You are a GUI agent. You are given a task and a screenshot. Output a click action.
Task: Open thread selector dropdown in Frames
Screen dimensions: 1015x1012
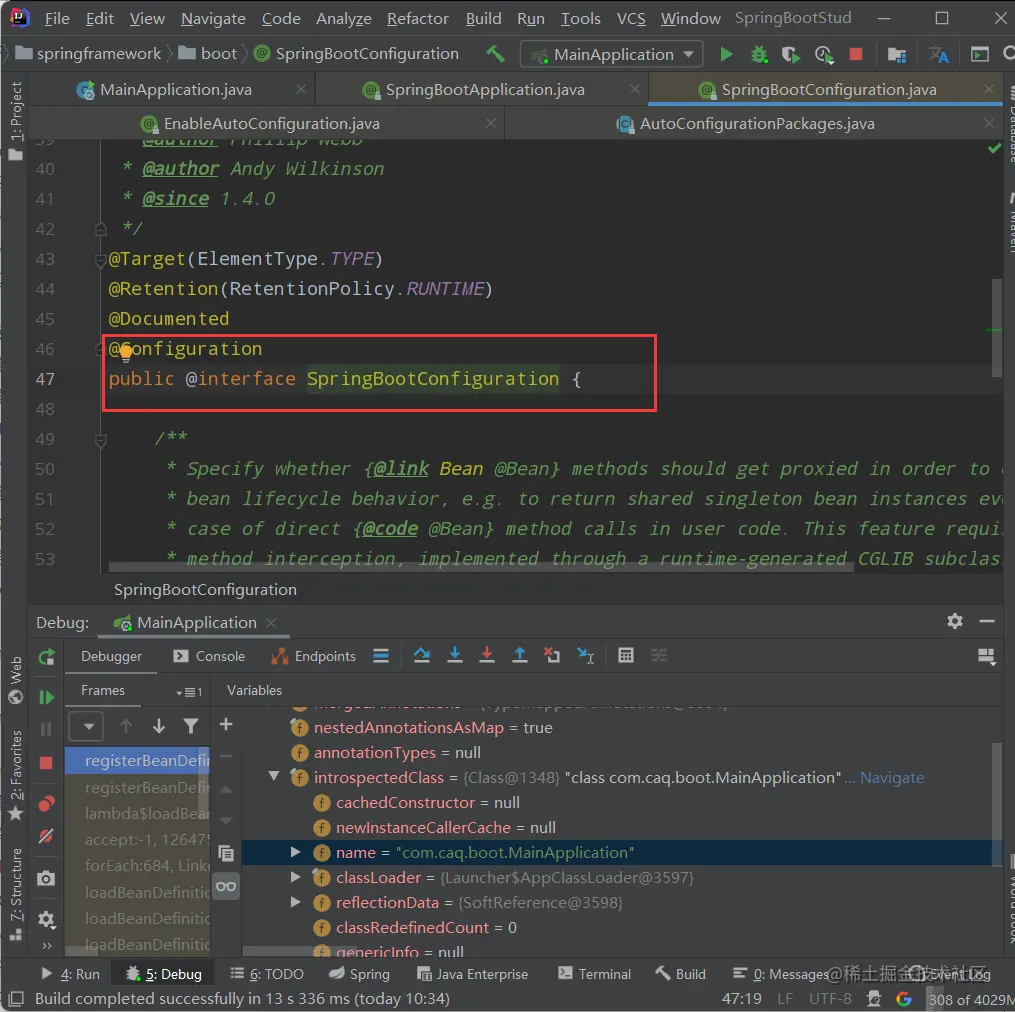coord(86,726)
